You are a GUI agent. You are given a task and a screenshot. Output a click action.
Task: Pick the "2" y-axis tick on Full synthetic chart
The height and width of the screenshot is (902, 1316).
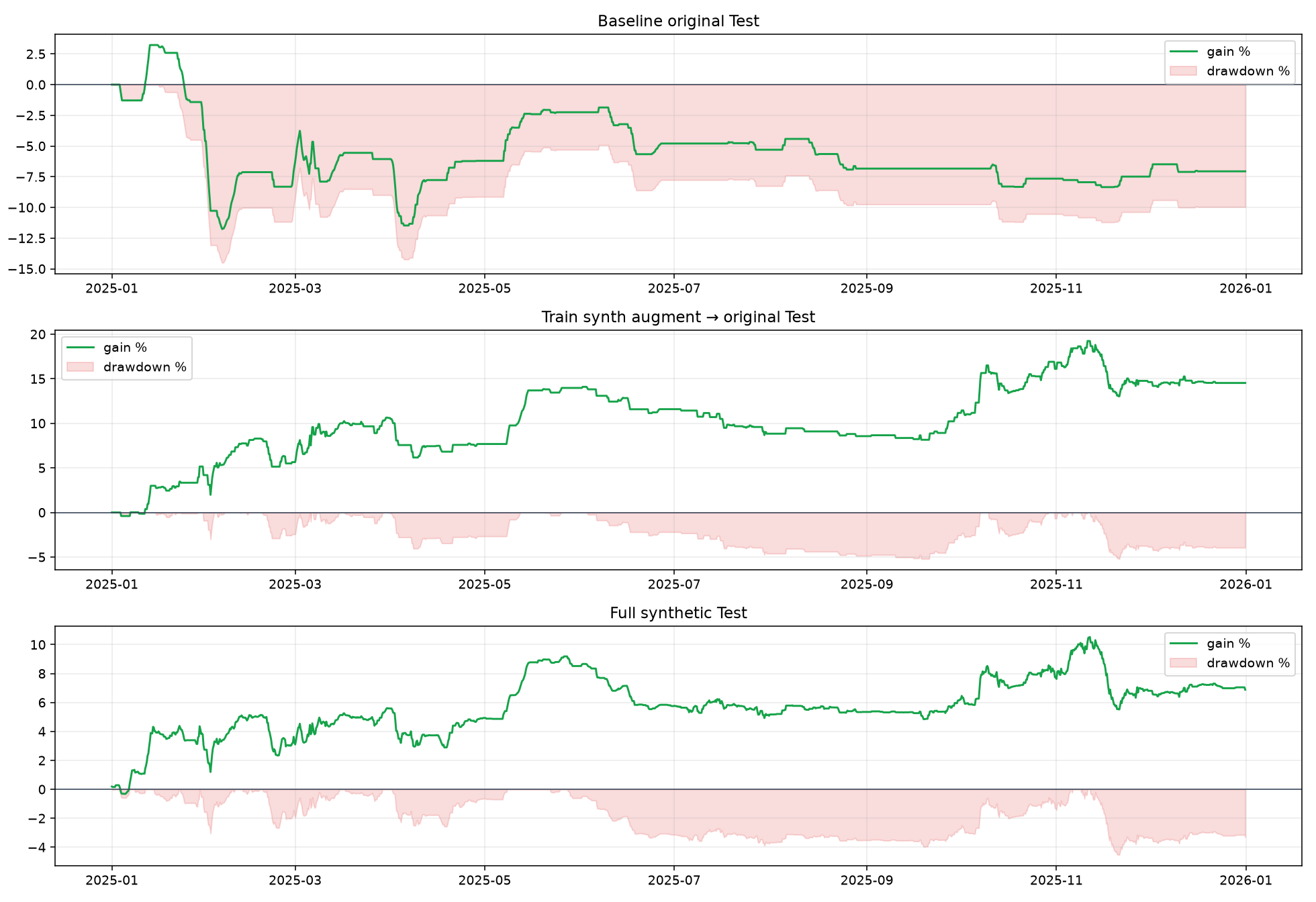43,760
